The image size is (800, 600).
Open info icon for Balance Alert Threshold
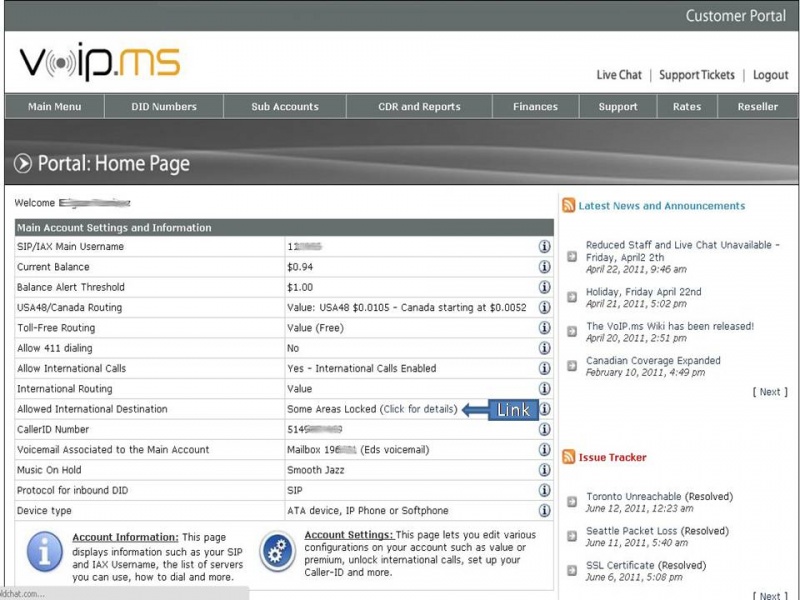click(544, 287)
